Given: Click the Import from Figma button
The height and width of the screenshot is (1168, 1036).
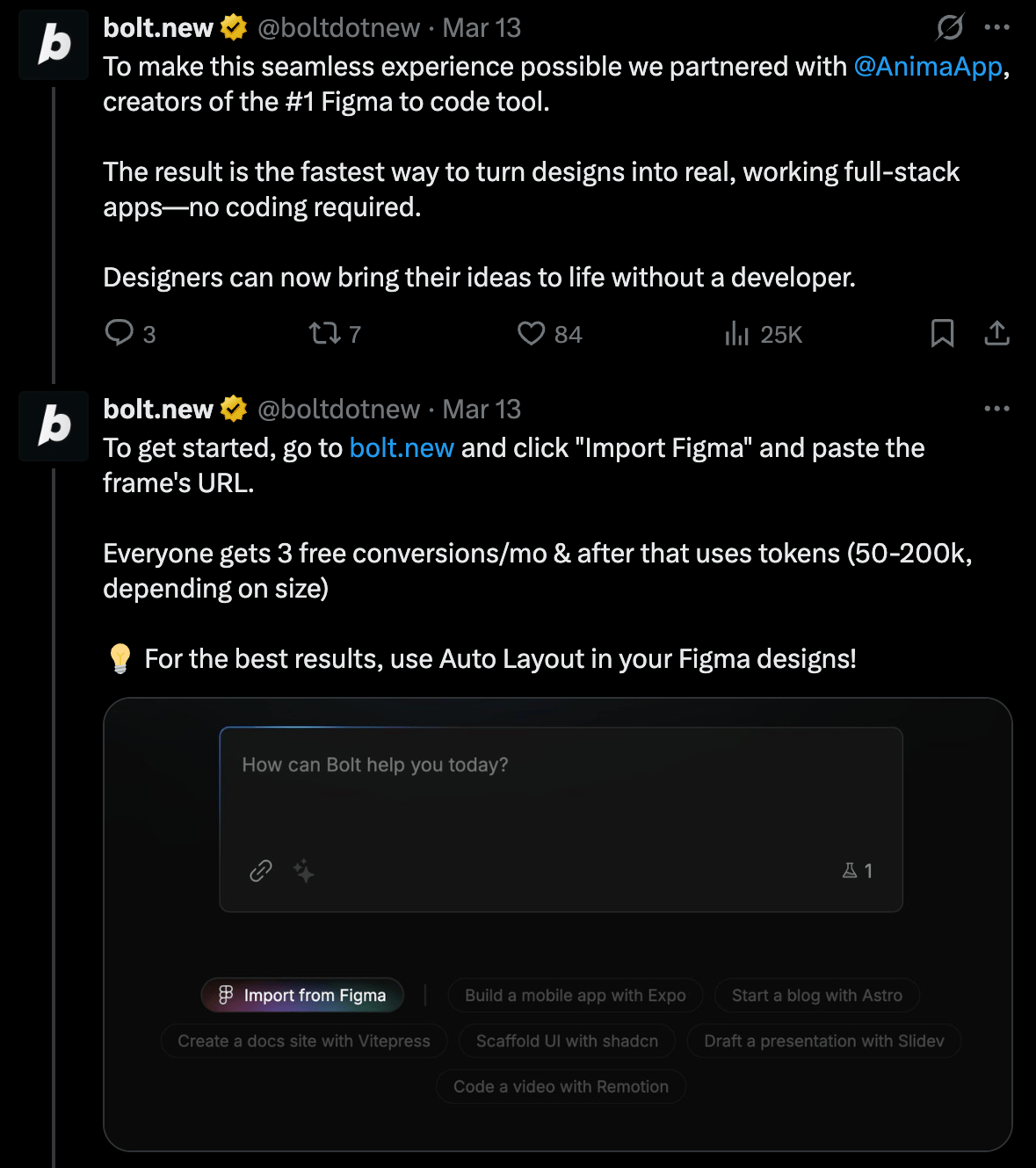Looking at the screenshot, I should pyautogui.click(x=302, y=995).
